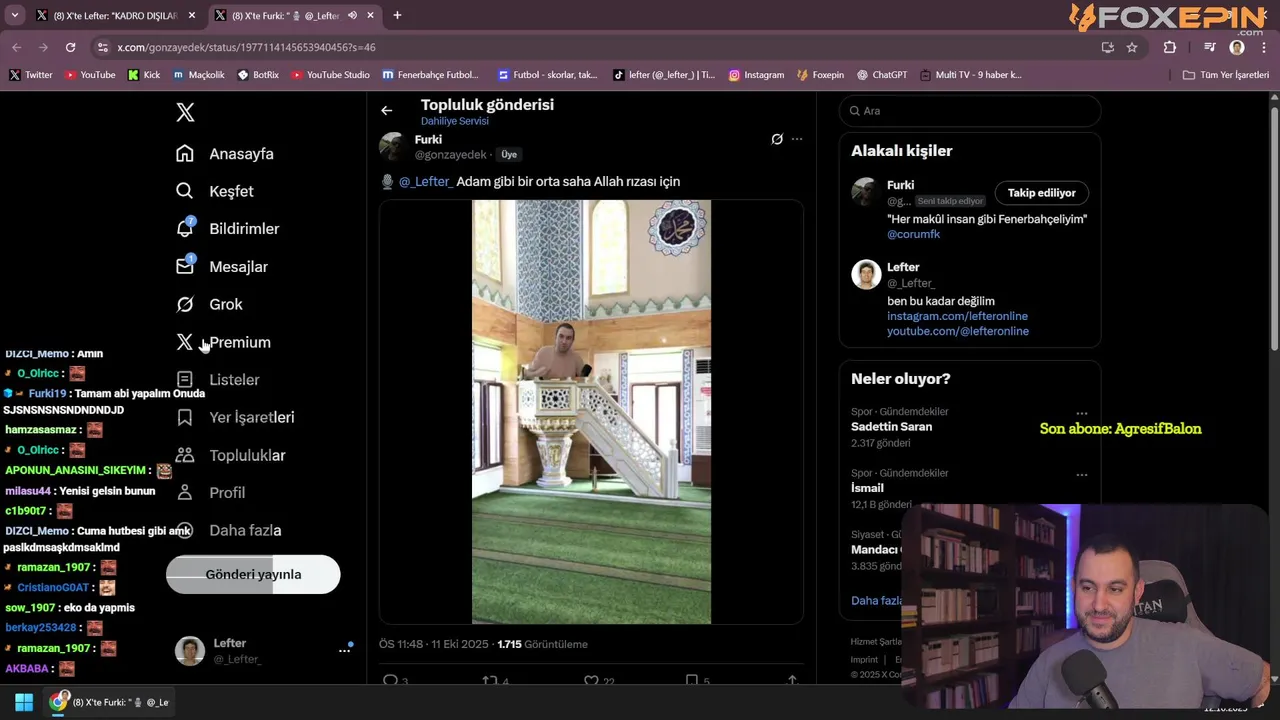Open the ChatGPT bookmark
This screenshot has width=1280, height=720.
pos(881,75)
